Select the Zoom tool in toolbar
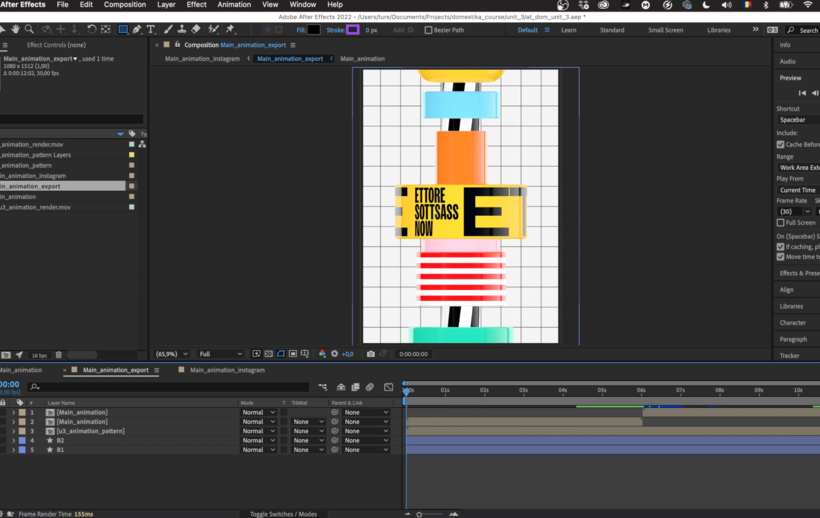Image resolution: width=820 pixels, height=518 pixels. pos(29,29)
